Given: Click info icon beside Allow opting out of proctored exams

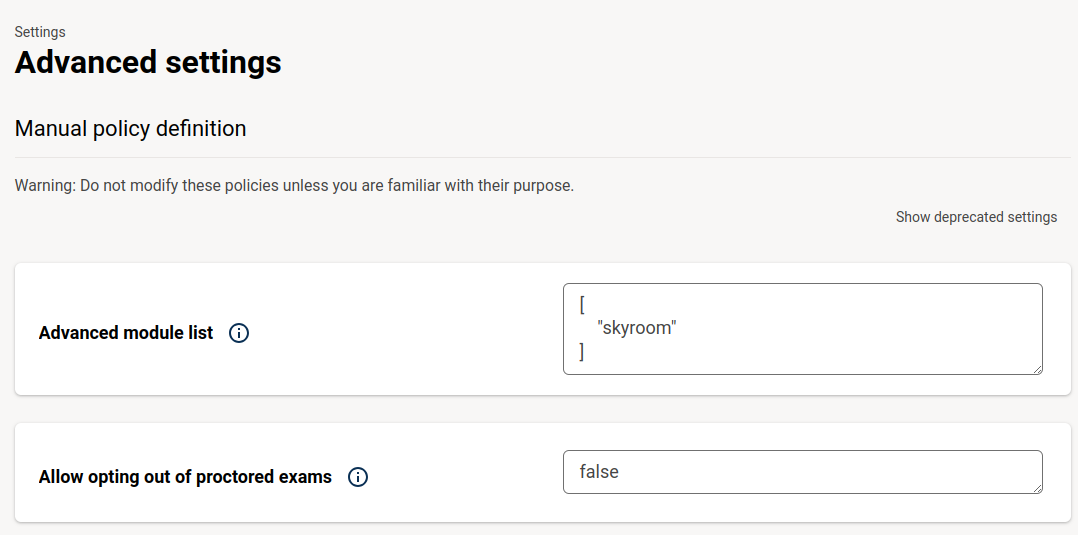Looking at the screenshot, I should tap(358, 477).
